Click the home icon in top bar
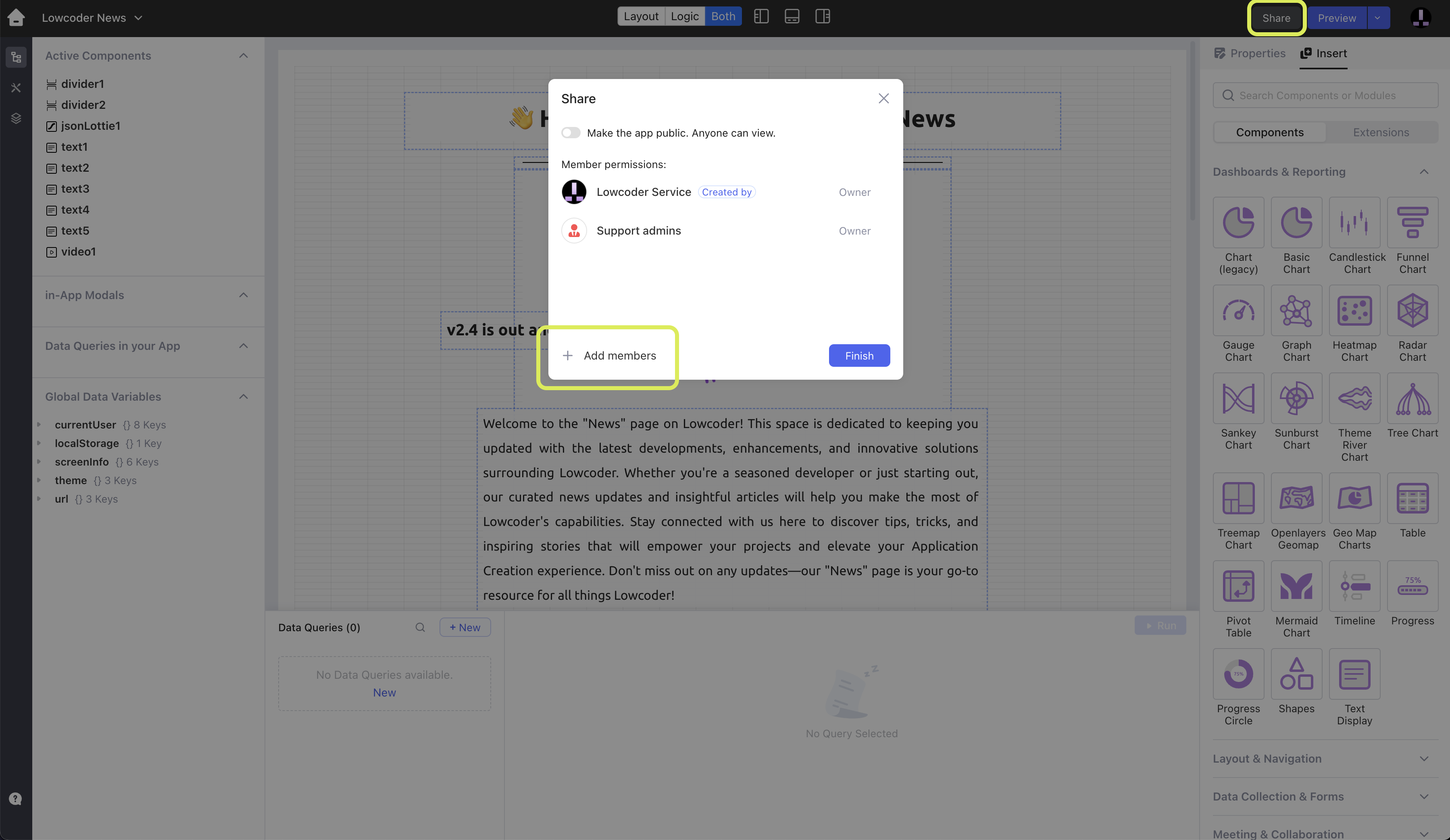 tap(16, 17)
